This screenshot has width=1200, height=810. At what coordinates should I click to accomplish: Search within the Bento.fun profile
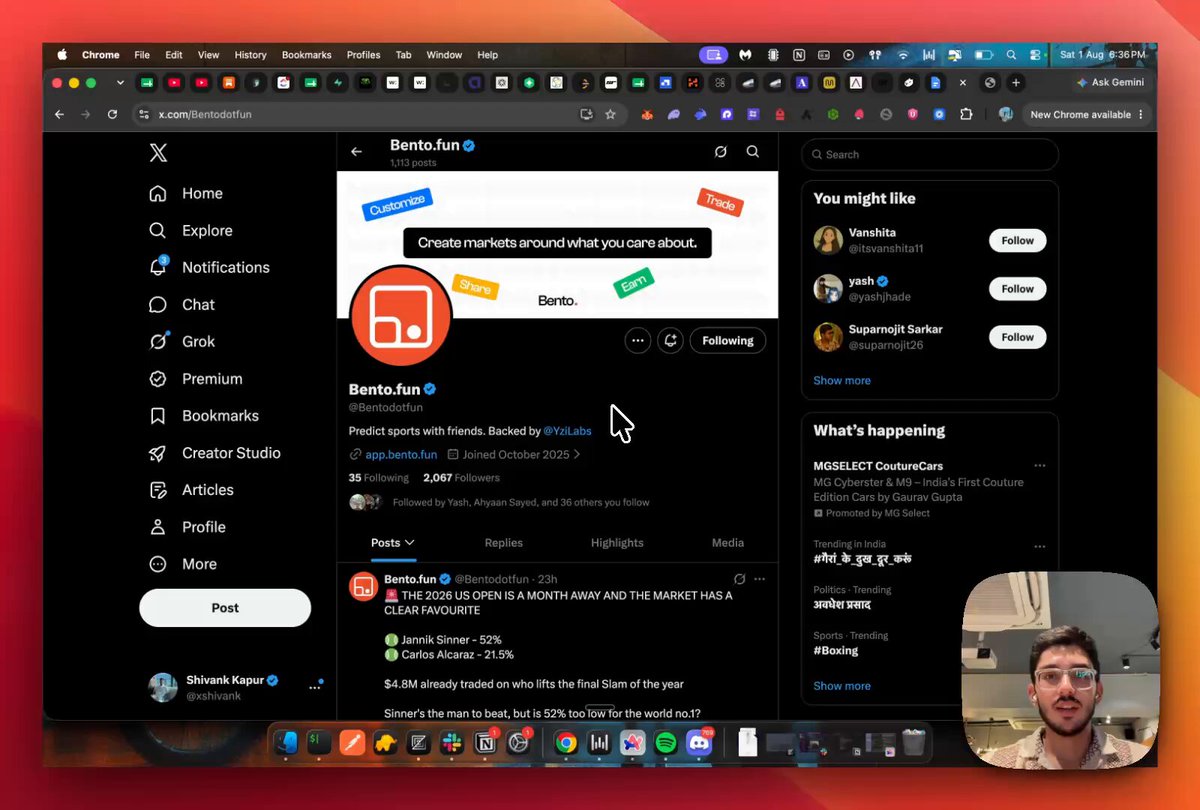tap(753, 152)
